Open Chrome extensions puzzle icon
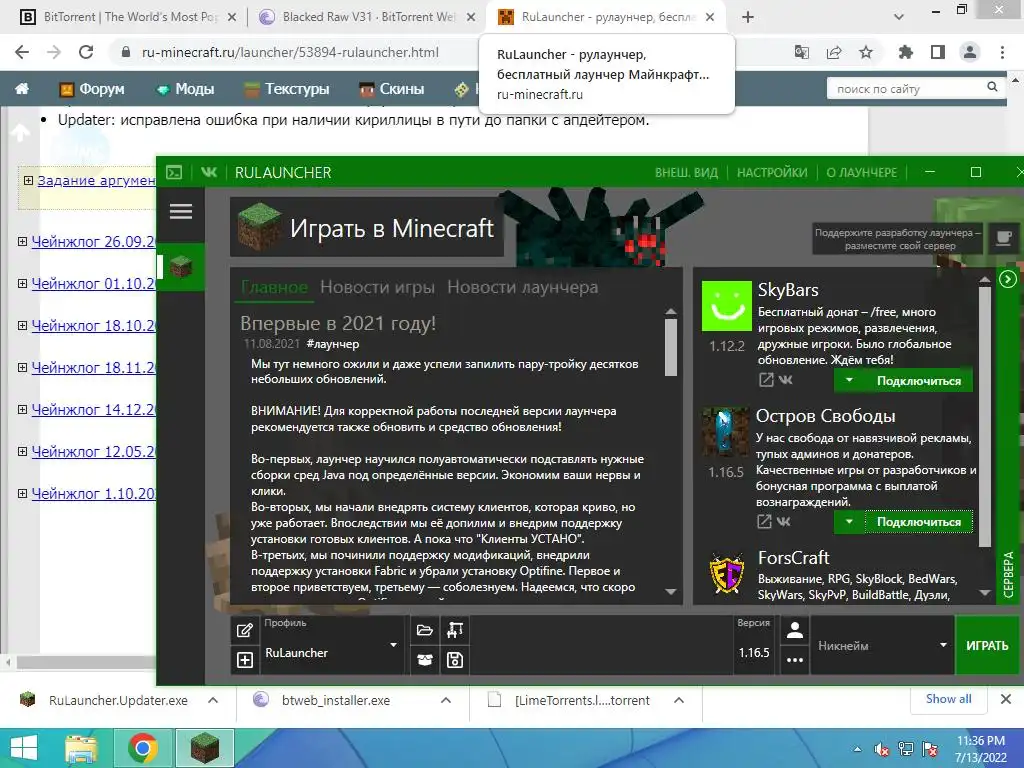This screenshot has height=768, width=1024. pos(905,52)
